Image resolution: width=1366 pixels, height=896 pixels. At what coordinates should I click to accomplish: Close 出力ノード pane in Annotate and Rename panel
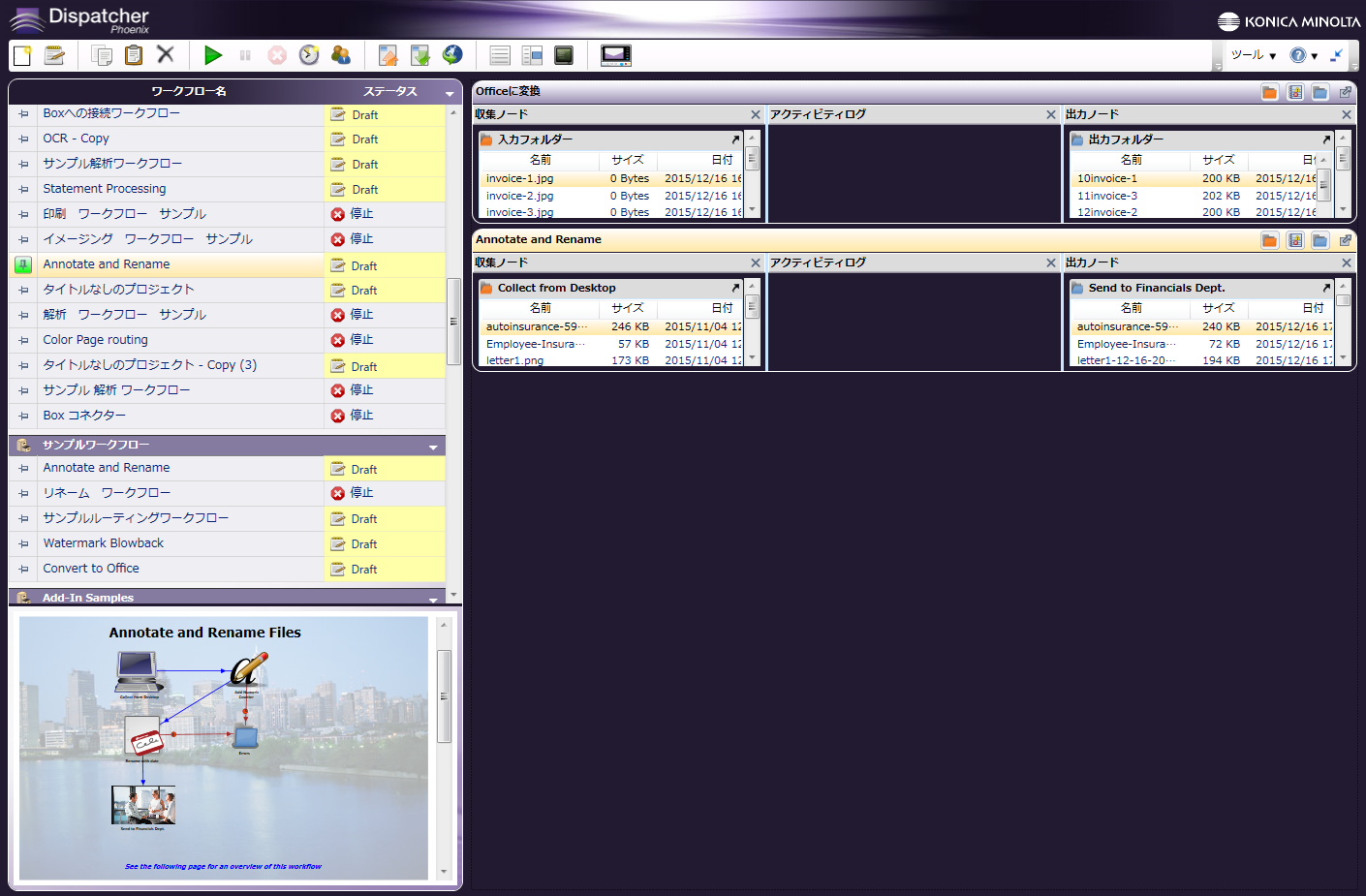pyautogui.click(x=1347, y=263)
